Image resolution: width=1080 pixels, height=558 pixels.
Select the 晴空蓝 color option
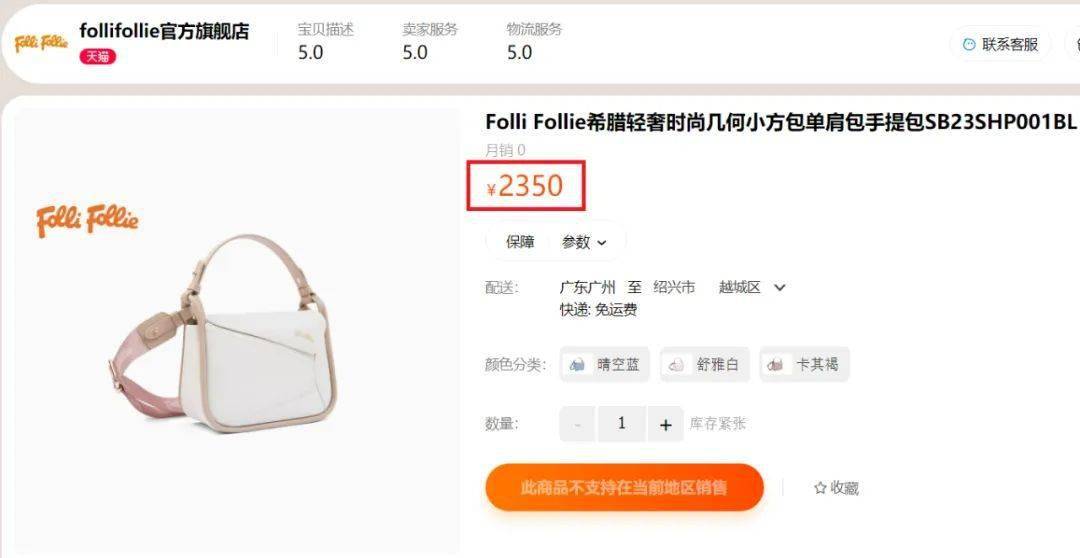[605, 364]
